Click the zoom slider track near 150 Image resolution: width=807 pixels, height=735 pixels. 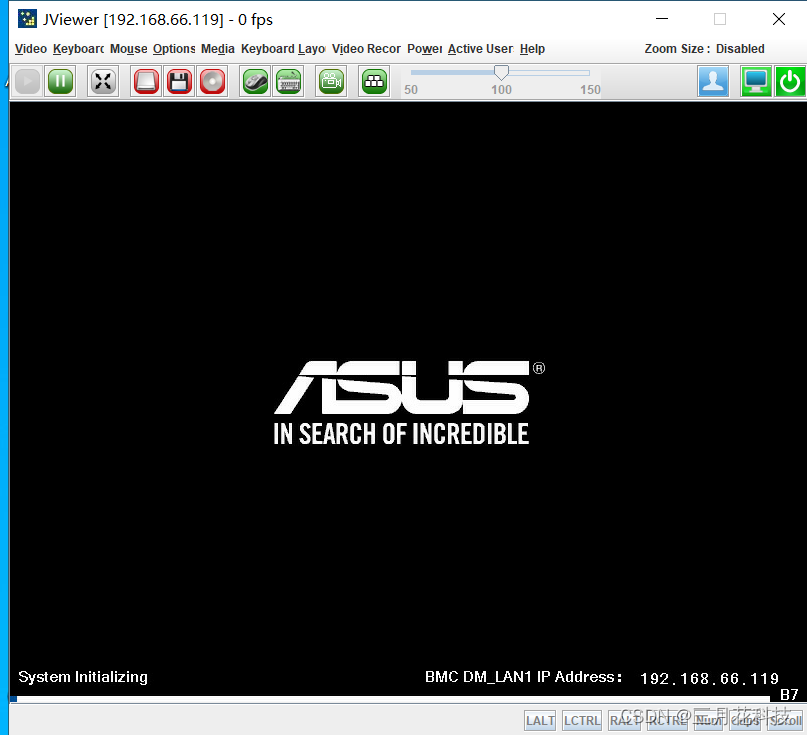587,73
